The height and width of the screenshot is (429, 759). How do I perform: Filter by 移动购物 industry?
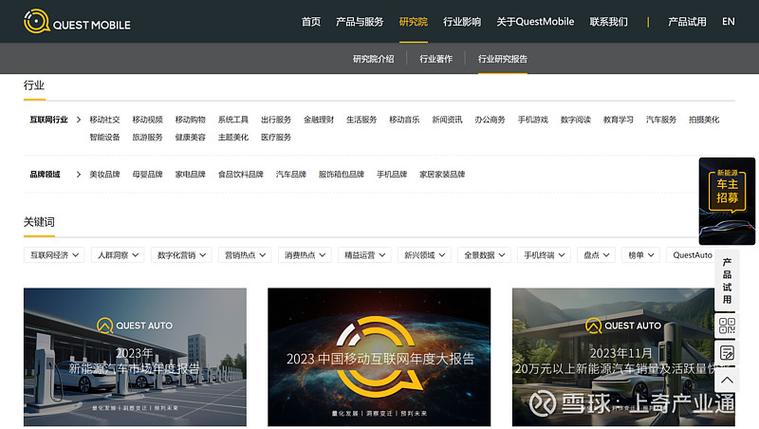pos(190,120)
